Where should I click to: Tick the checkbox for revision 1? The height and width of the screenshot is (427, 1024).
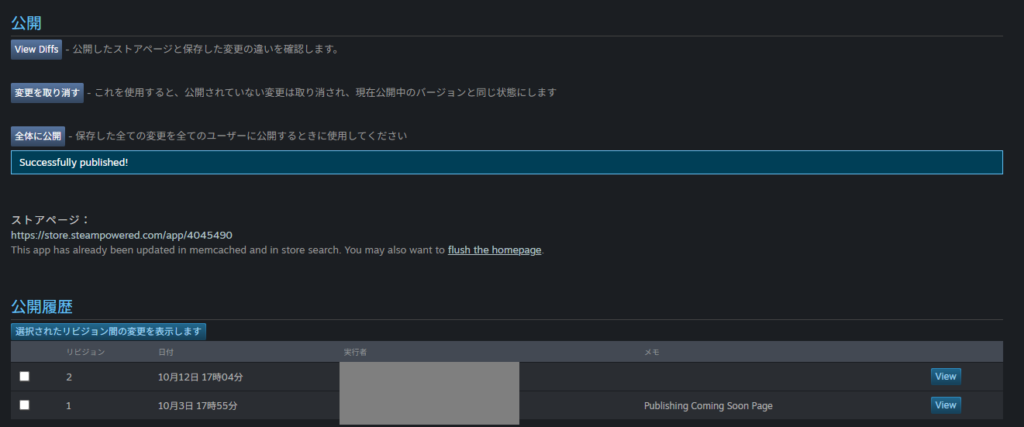(x=25, y=405)
